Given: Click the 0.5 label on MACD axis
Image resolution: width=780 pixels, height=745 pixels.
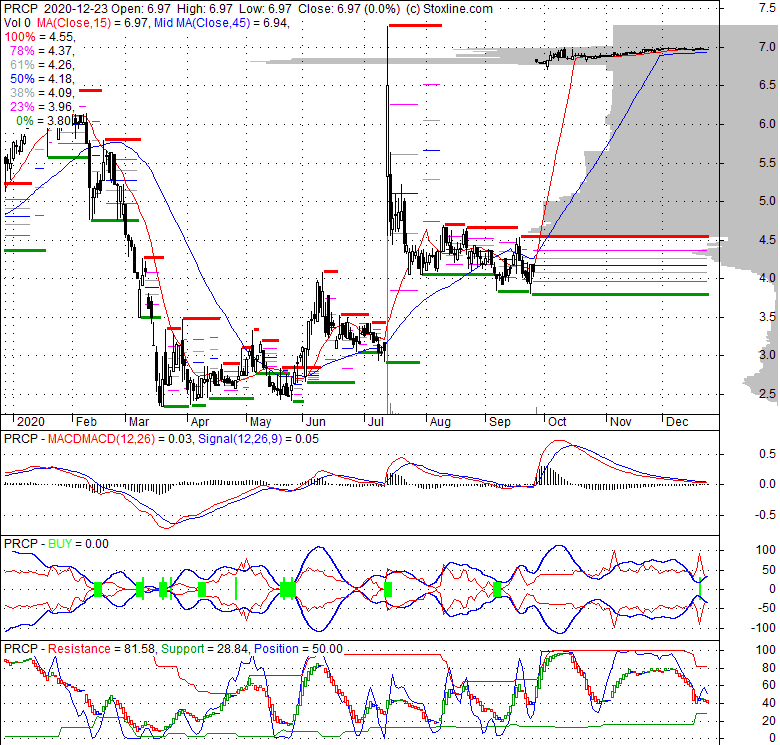Looking at the screenshot, I should tap(767, 454).
